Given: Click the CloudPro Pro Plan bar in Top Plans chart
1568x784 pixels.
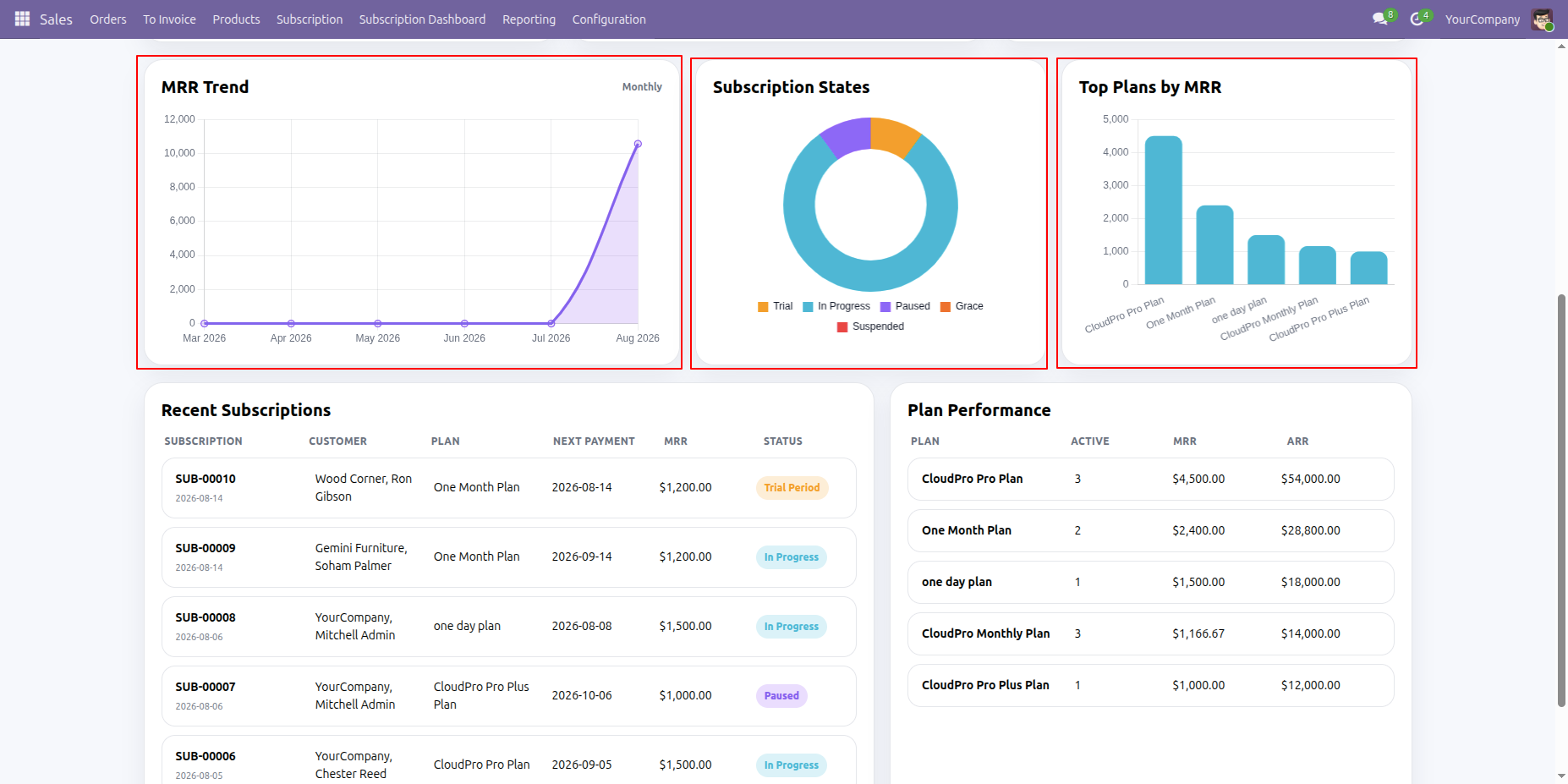Looking at the screenshot, I should pyautogui.click(x=1163, y=210).
